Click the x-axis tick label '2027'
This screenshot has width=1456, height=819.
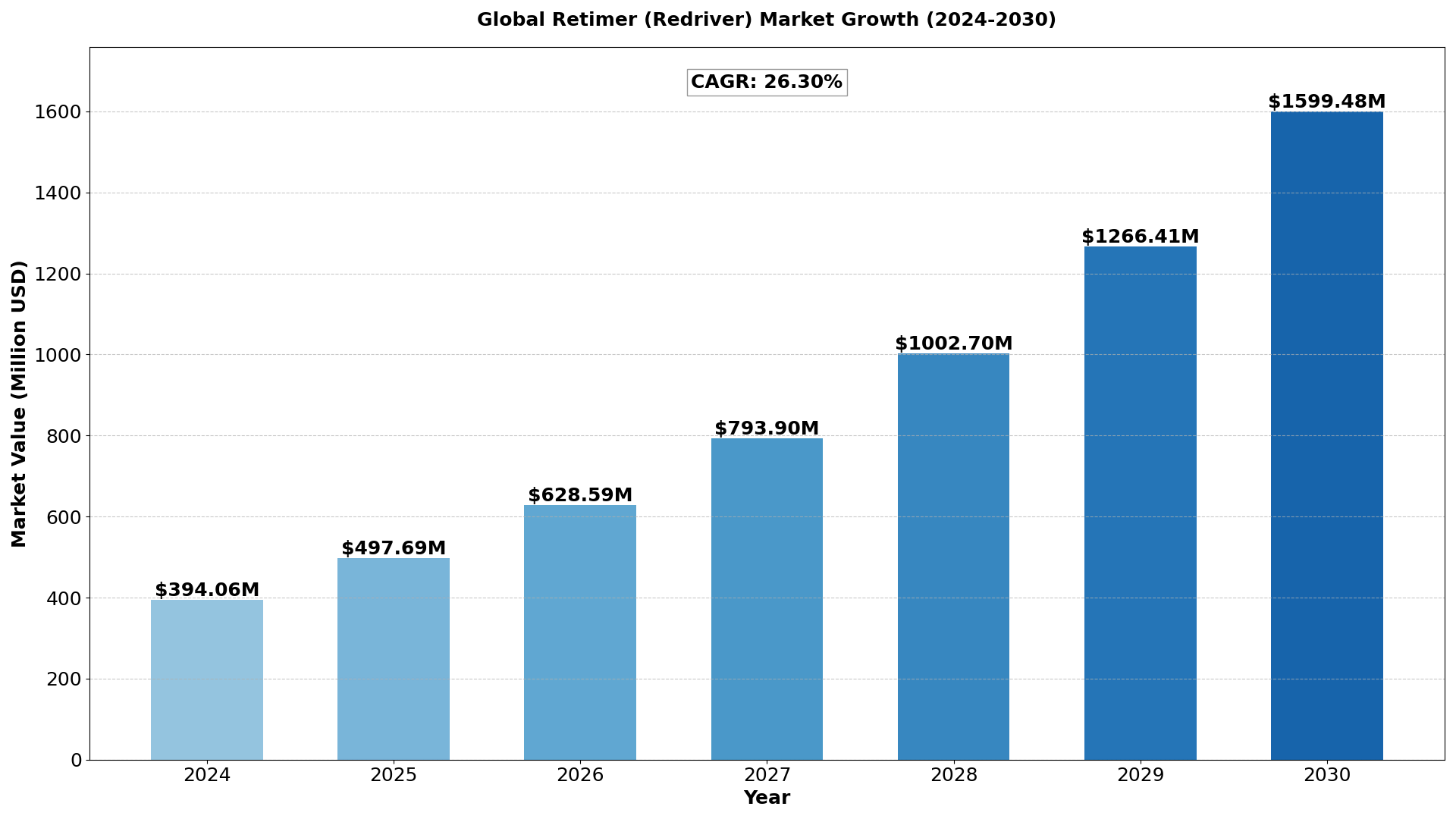click(x=767, y=775)
